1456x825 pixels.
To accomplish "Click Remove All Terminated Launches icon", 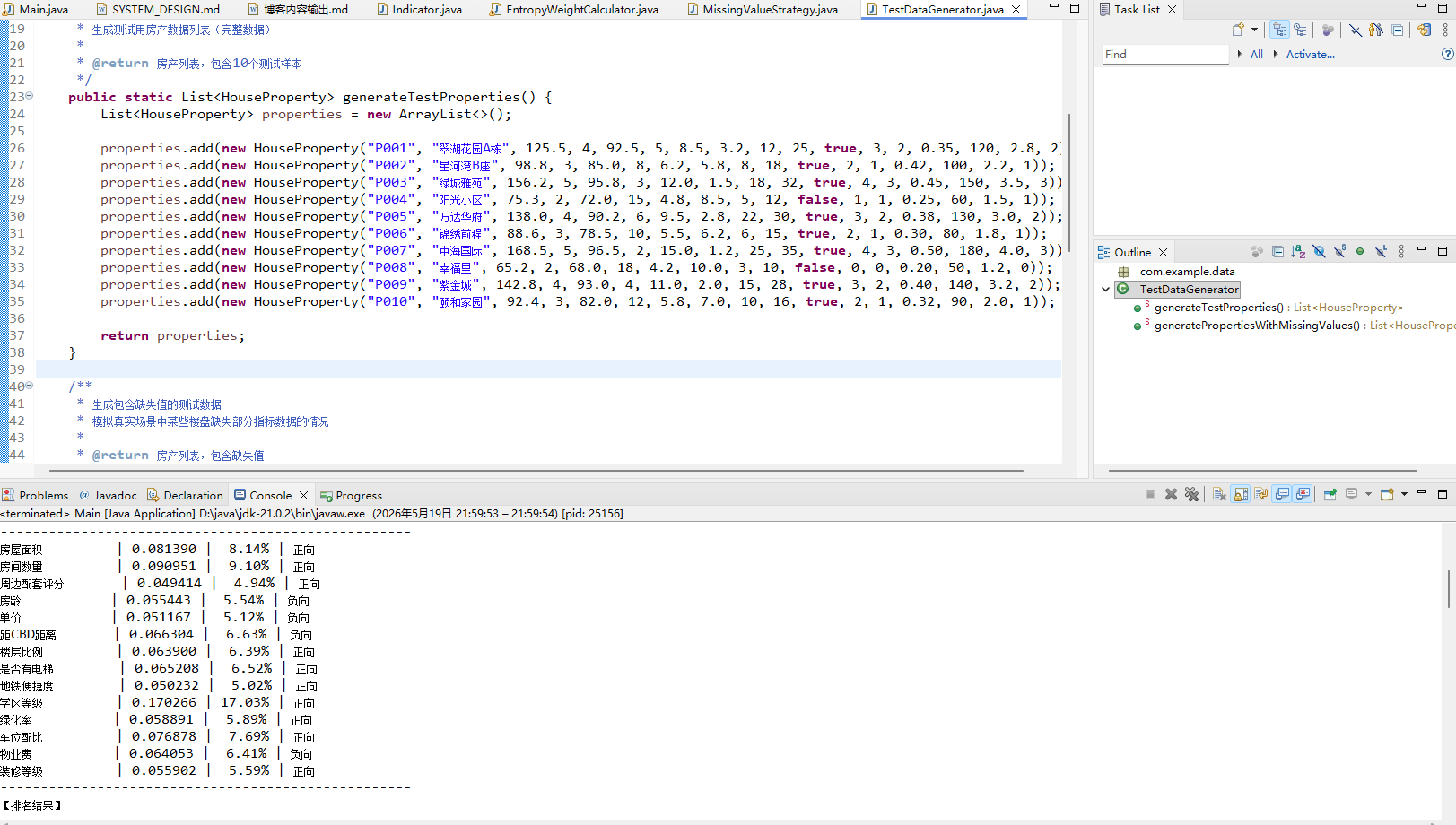I will click(1191, 494).
